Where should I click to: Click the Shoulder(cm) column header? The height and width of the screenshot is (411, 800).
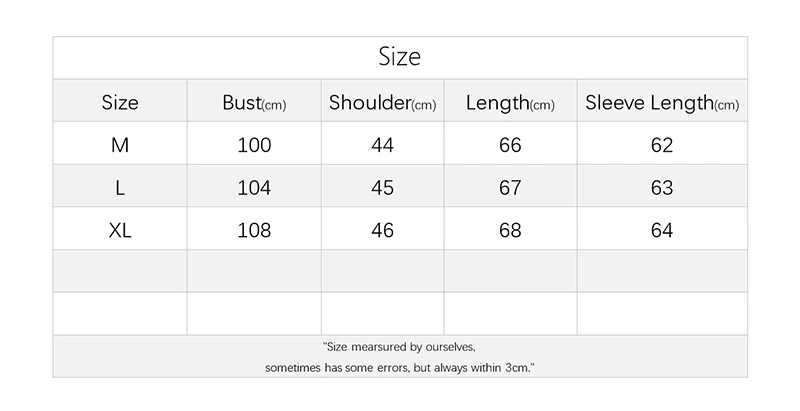tap(382, 102)
